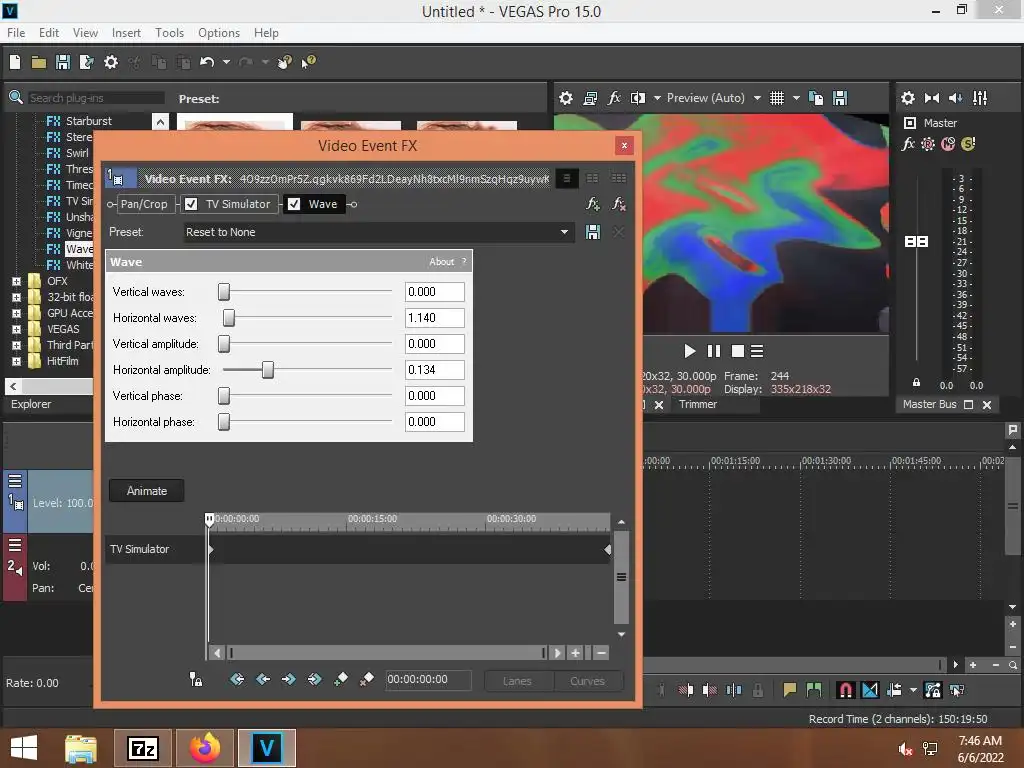
Task: Select the Starburst plug-in
Action: 88,121
